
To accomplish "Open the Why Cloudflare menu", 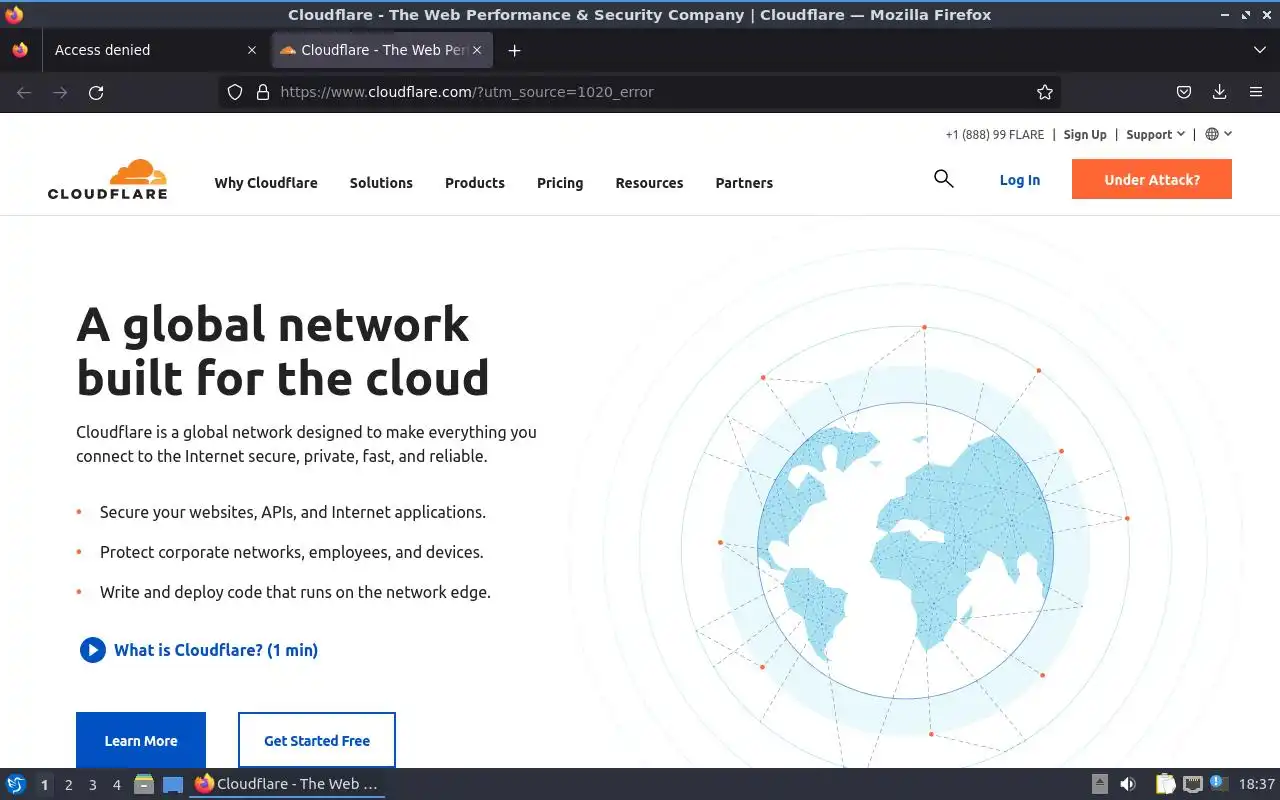I will pyautogui.click(x=266, y=183).
